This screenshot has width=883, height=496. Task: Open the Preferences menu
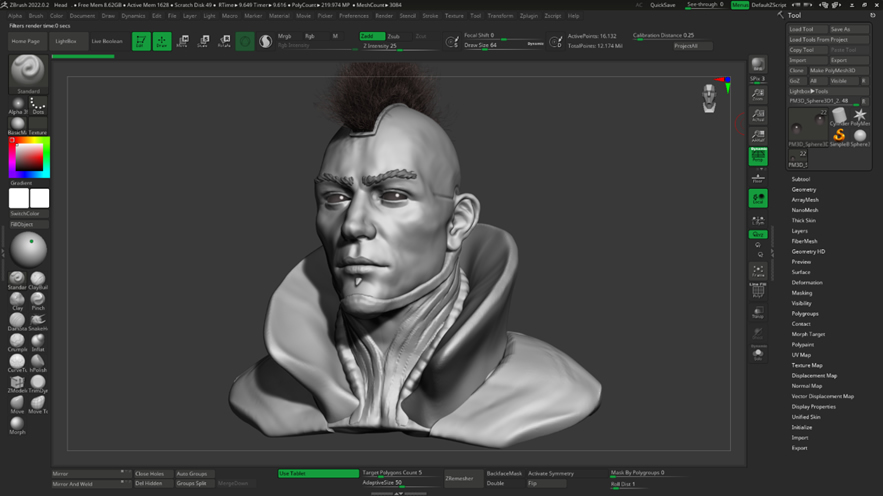tap(354, 16)
